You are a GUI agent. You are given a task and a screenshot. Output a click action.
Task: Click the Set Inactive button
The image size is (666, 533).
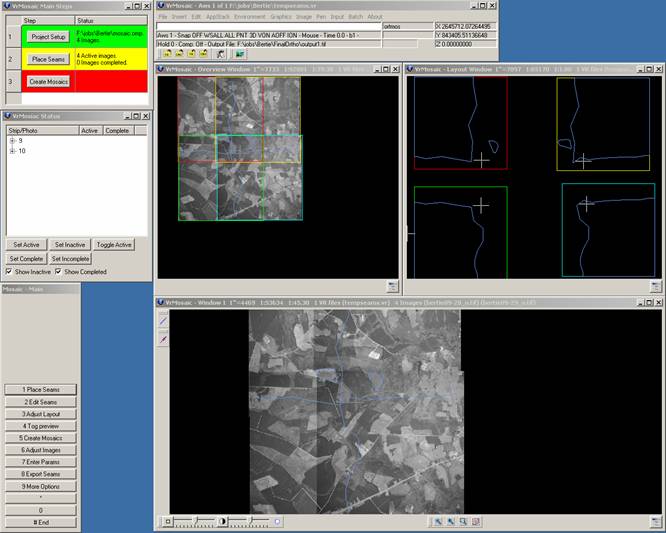click(x=70, y=245)
